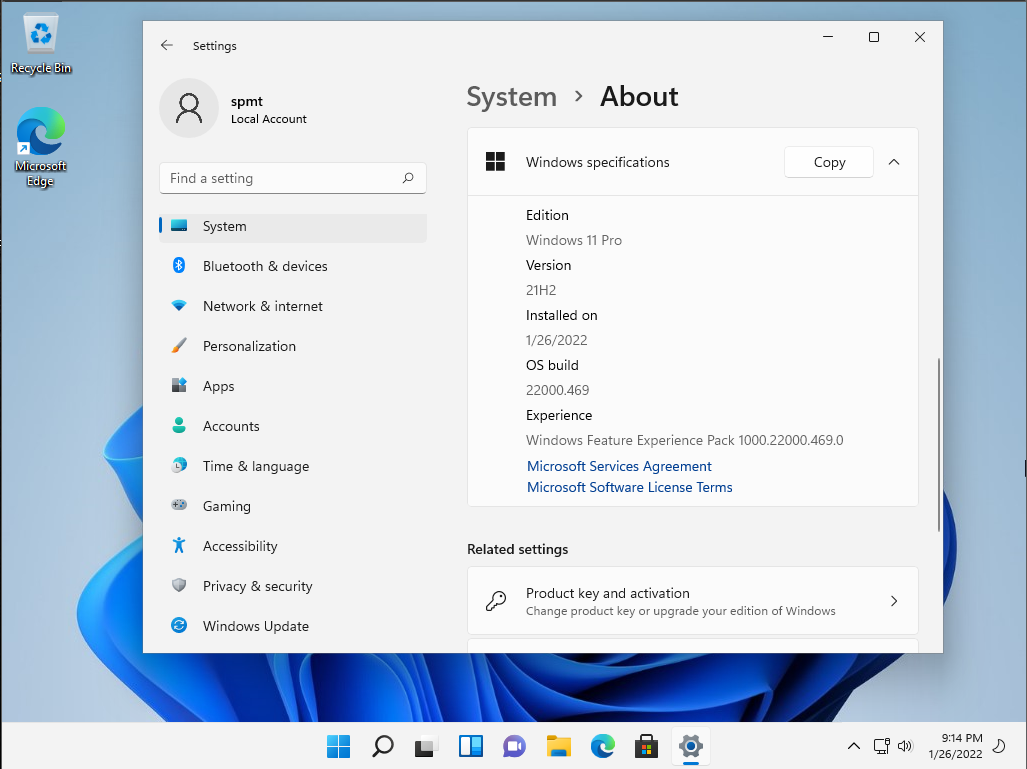Screen dimensions: 1027x769
Task: Click the Time & language clock icon
Action: coord(179,466)
